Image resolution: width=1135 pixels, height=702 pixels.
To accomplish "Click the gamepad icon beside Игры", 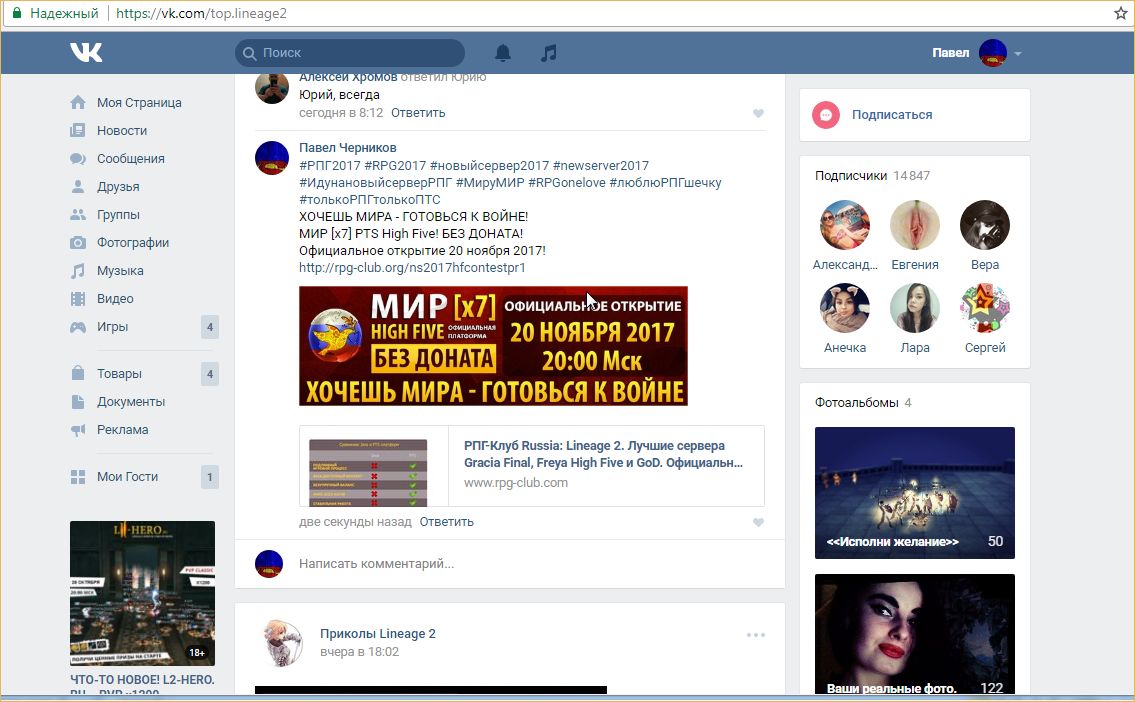I will point(77,327).
